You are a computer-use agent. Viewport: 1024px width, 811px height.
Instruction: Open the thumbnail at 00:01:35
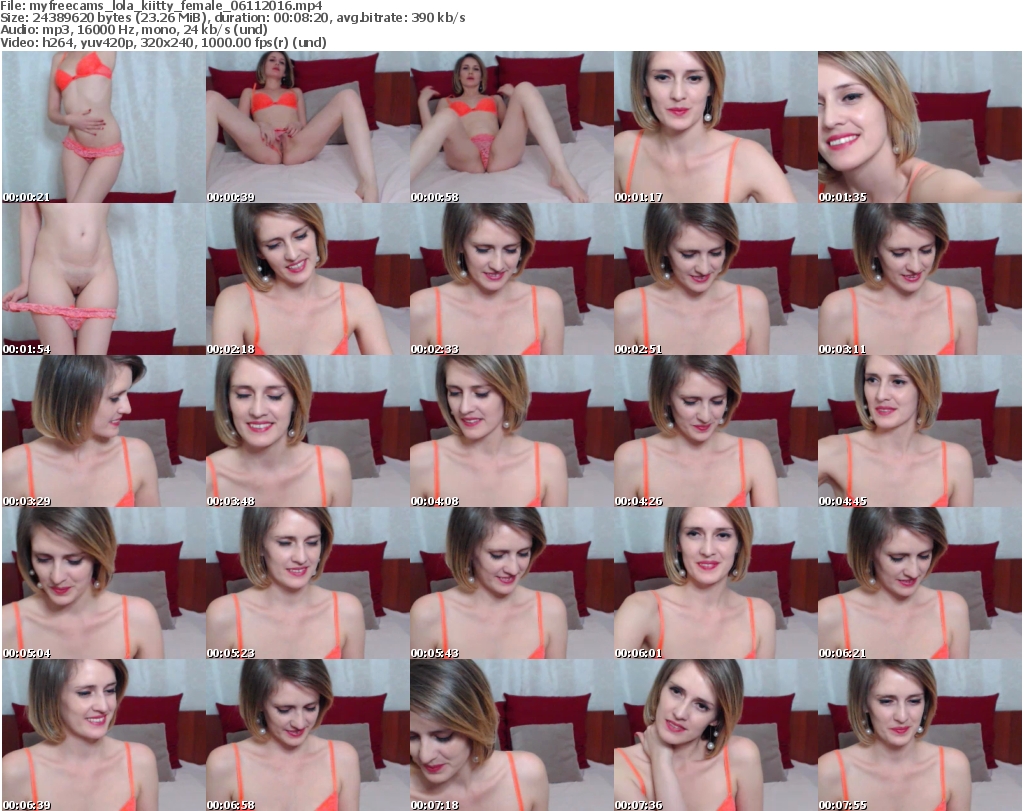(x=919, y=127)
